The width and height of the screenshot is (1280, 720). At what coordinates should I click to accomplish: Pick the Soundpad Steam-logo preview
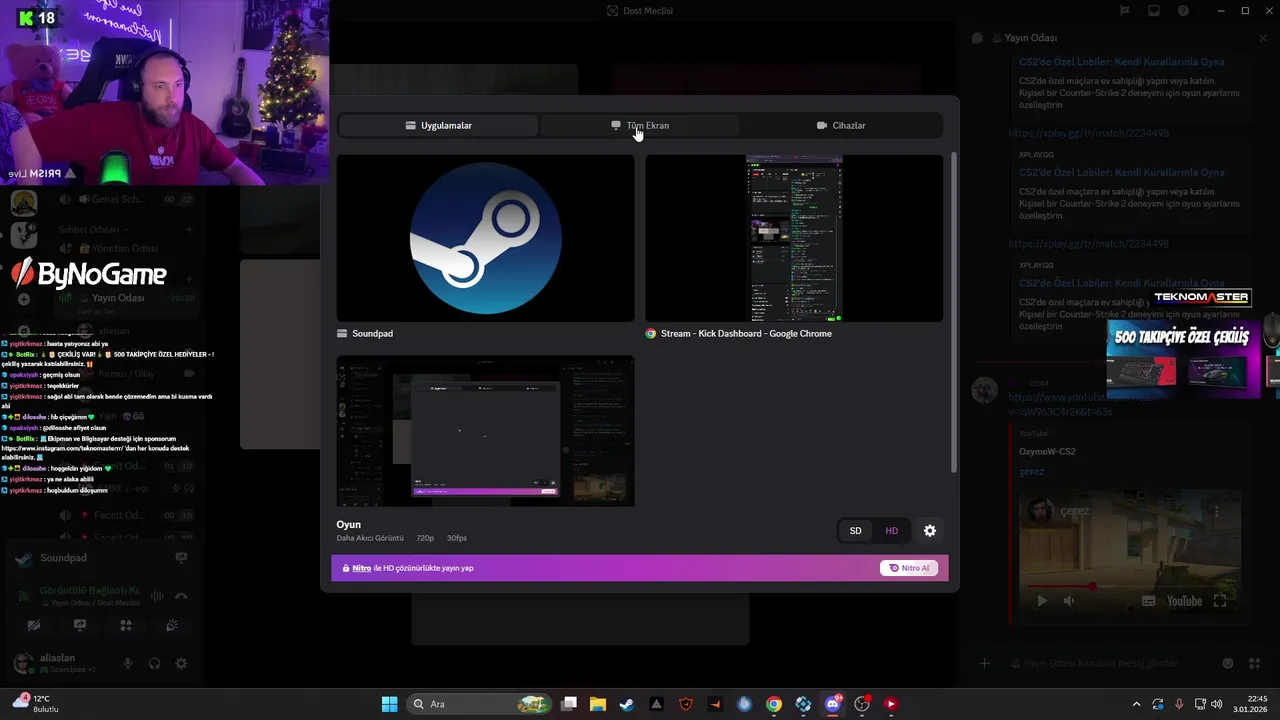point(485,238)
